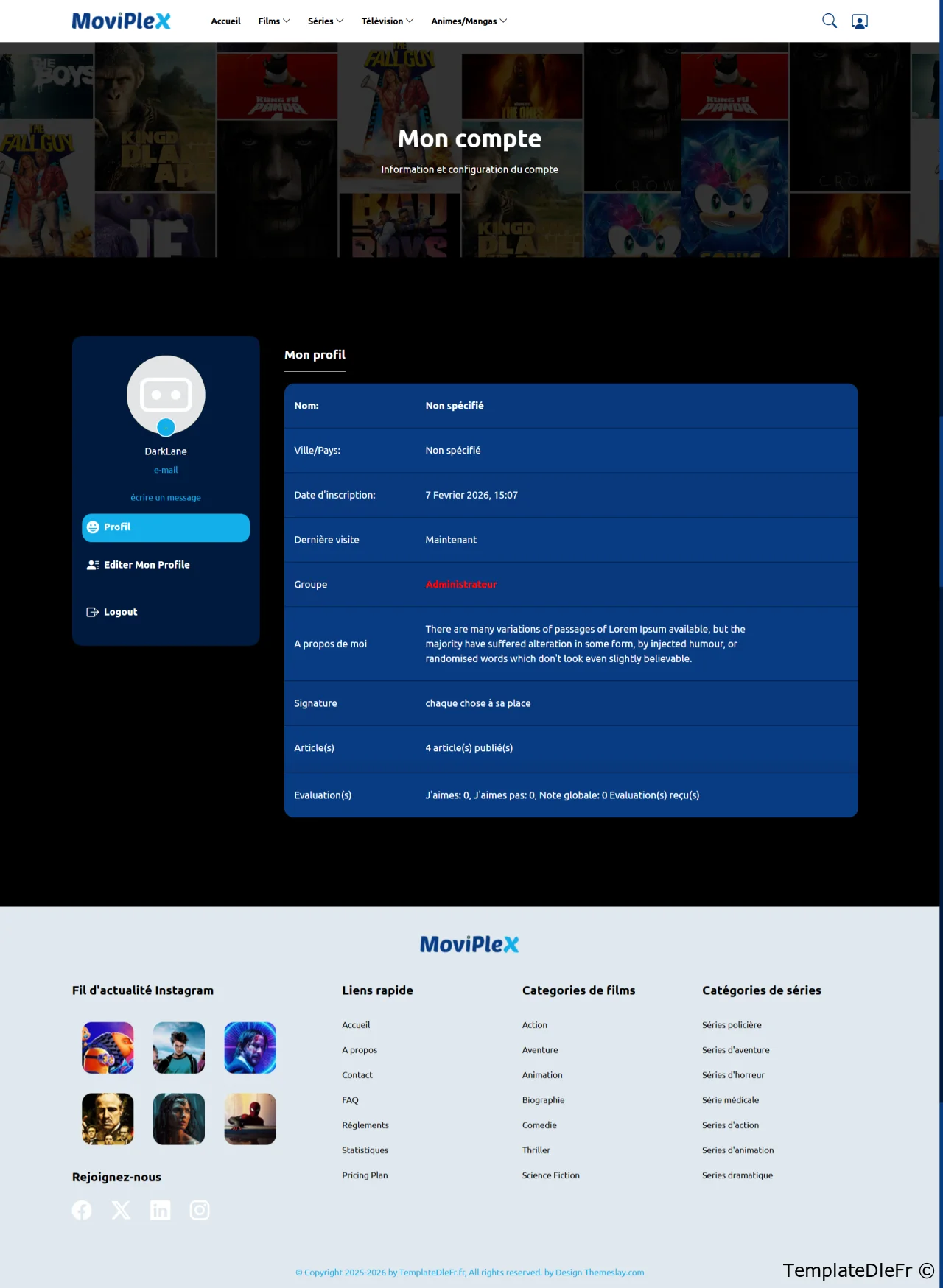This screenshot has width=943, height=1288.
Task: Open the X (Twitter) social icon
Action: 121,1210
